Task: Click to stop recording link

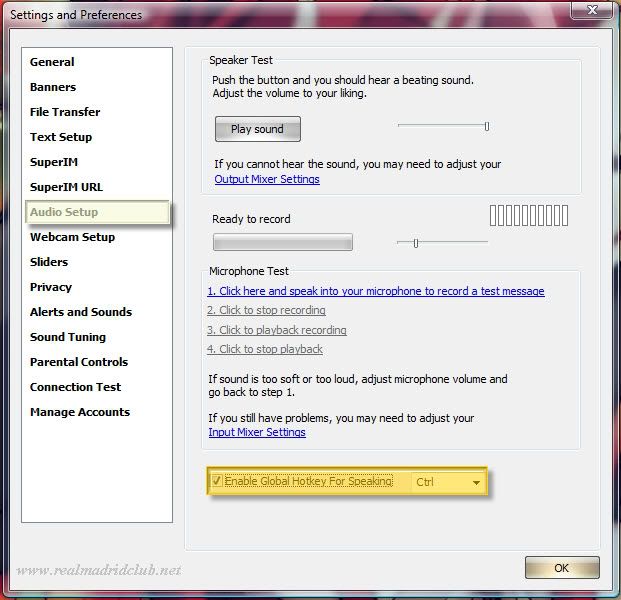Action: pyautogui.click(x=266, y=310)
